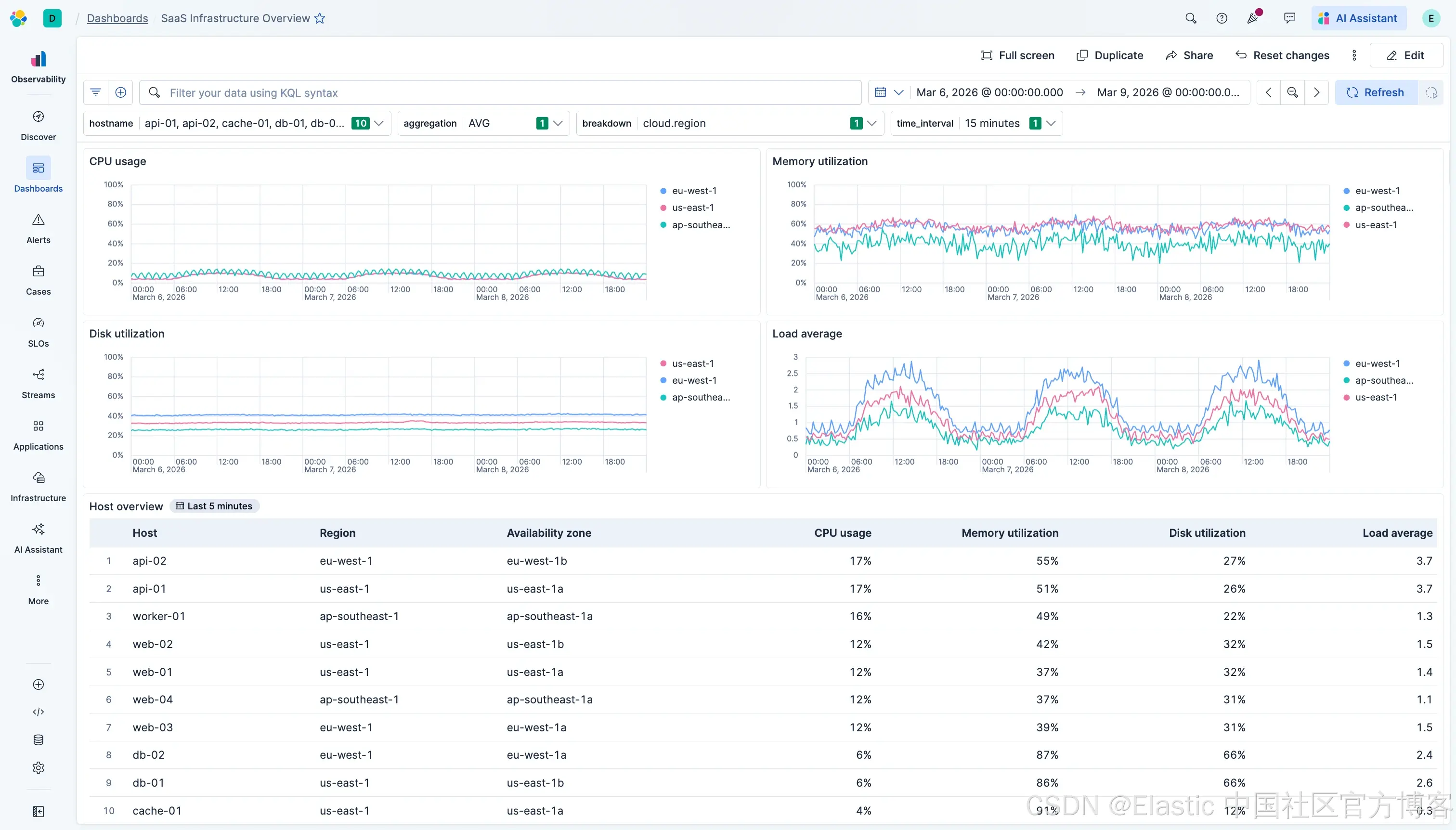Open the Streams sidebar icon
Viewport: 1456px width, 830px height.
pos(38,375)
